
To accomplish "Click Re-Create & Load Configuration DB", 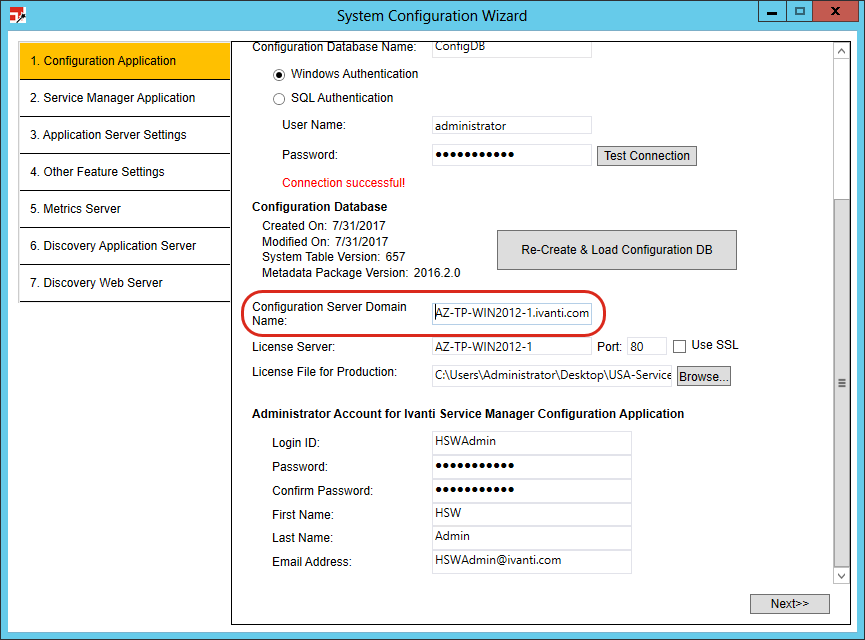I will pos(617,250).
